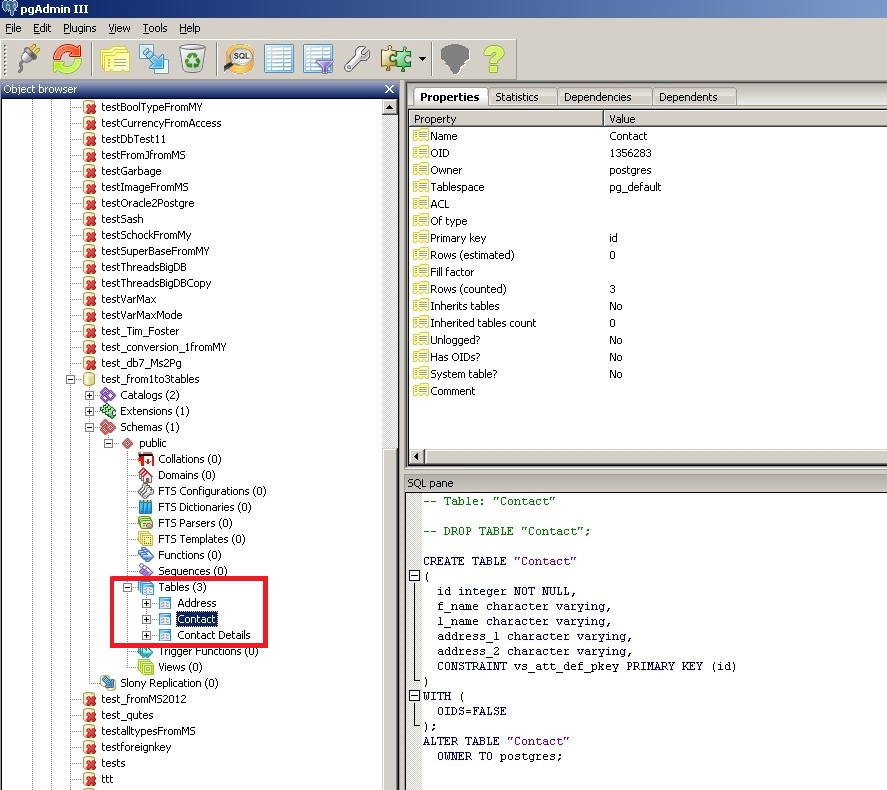Switch to the Dependencies tab
This screenshot has width=887, height=790.
point(597,97)
